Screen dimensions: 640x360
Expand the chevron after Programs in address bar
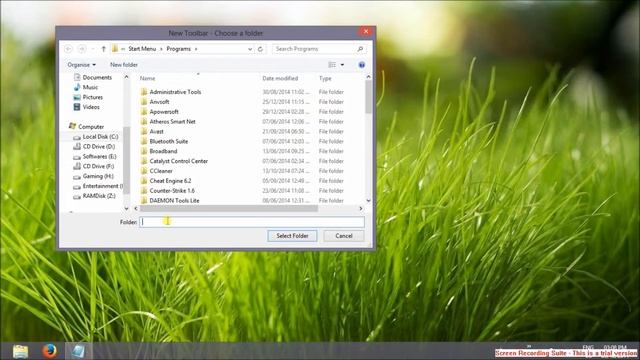tap(196, 49)
